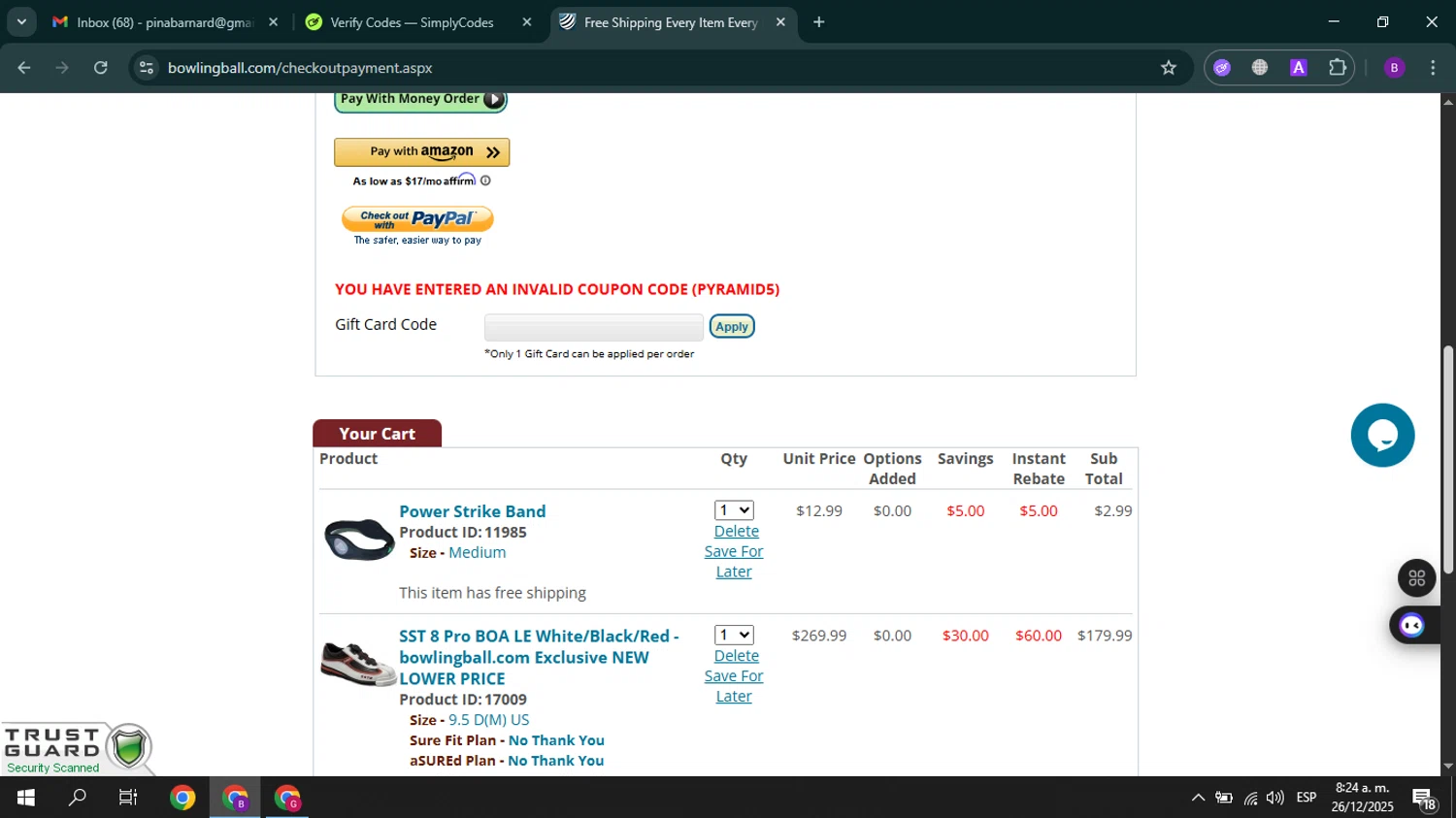Click the $179.99 sub total value
Image resolution: width=1456 pixels, height=818 pixels.
click(x=1105, y=636)
